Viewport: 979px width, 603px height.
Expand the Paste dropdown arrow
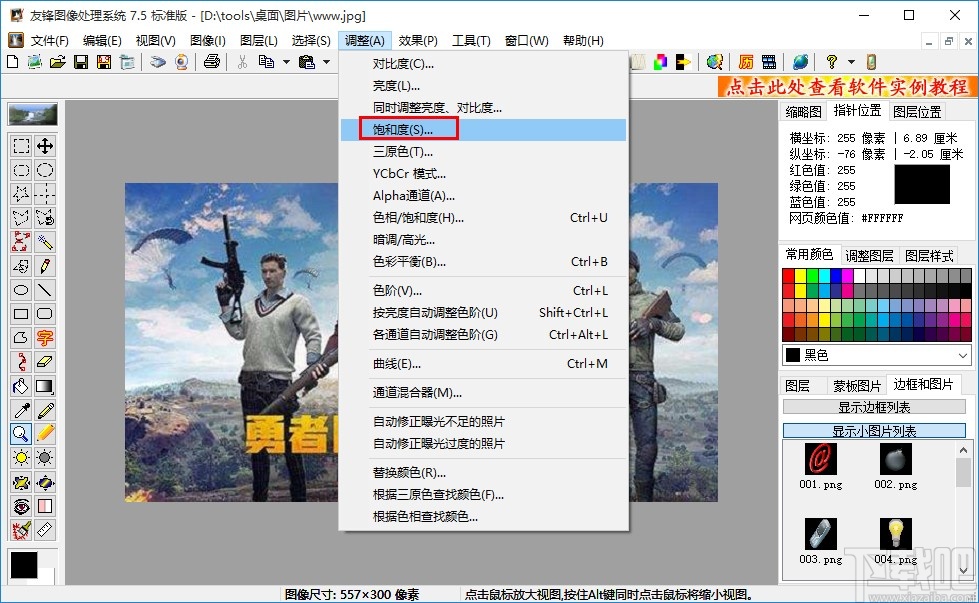[x=327, y=62]
